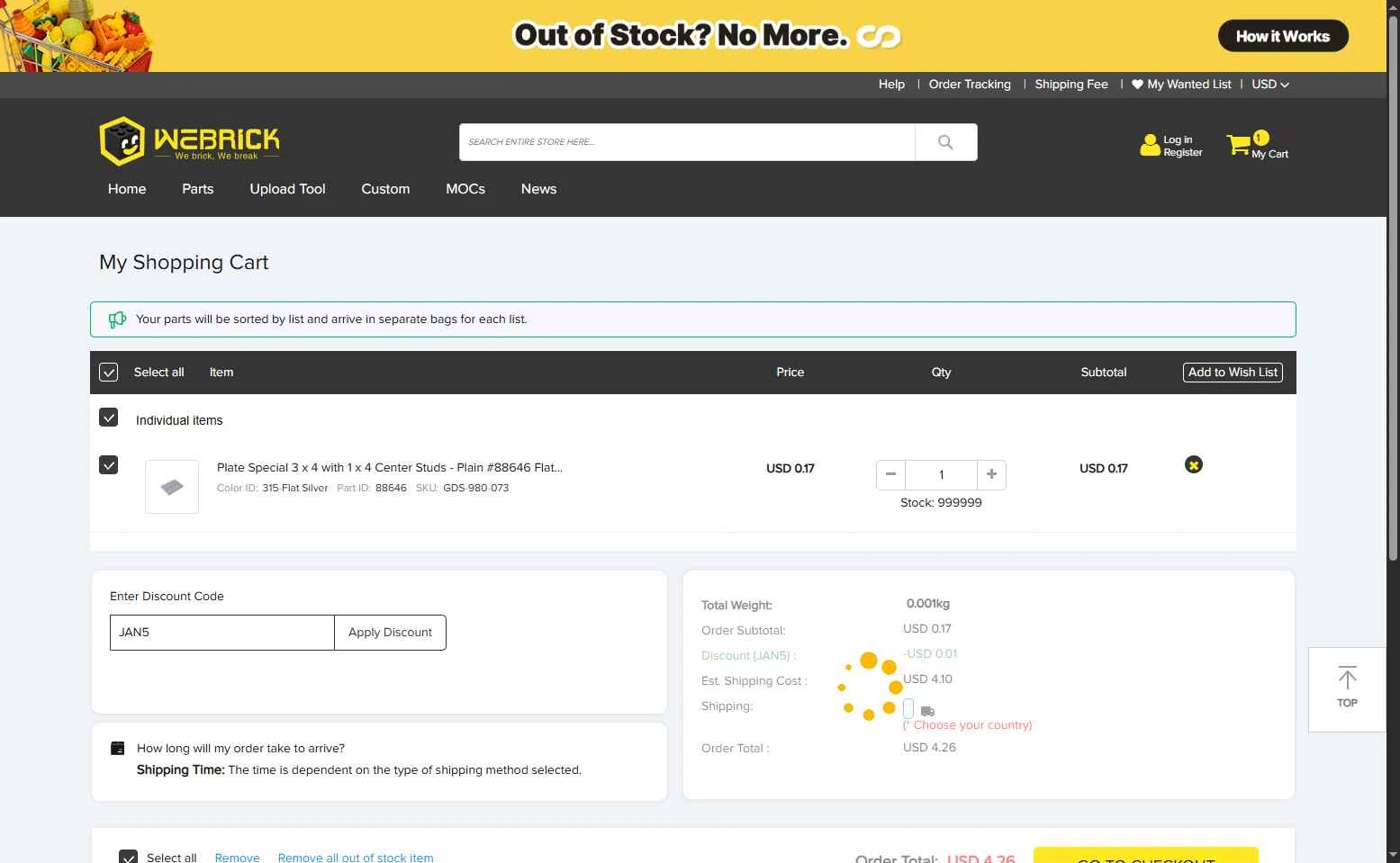The image size is (1400, 863).
Task: Click the Choose your country notice
Action: [x=968, y=725]
